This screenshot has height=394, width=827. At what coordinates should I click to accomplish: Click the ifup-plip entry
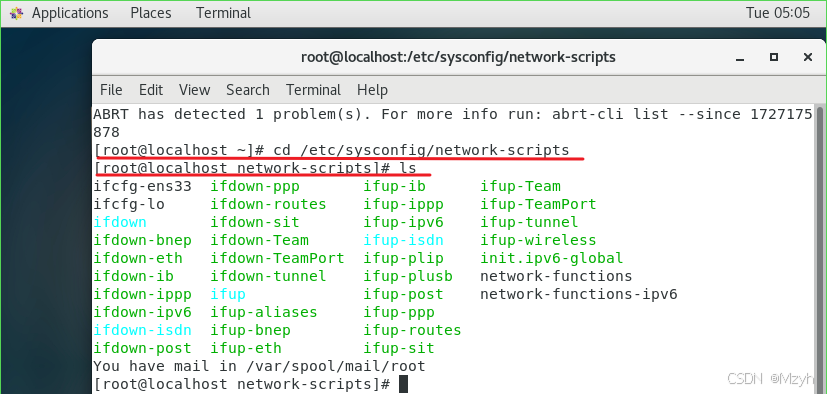[403, 258]
